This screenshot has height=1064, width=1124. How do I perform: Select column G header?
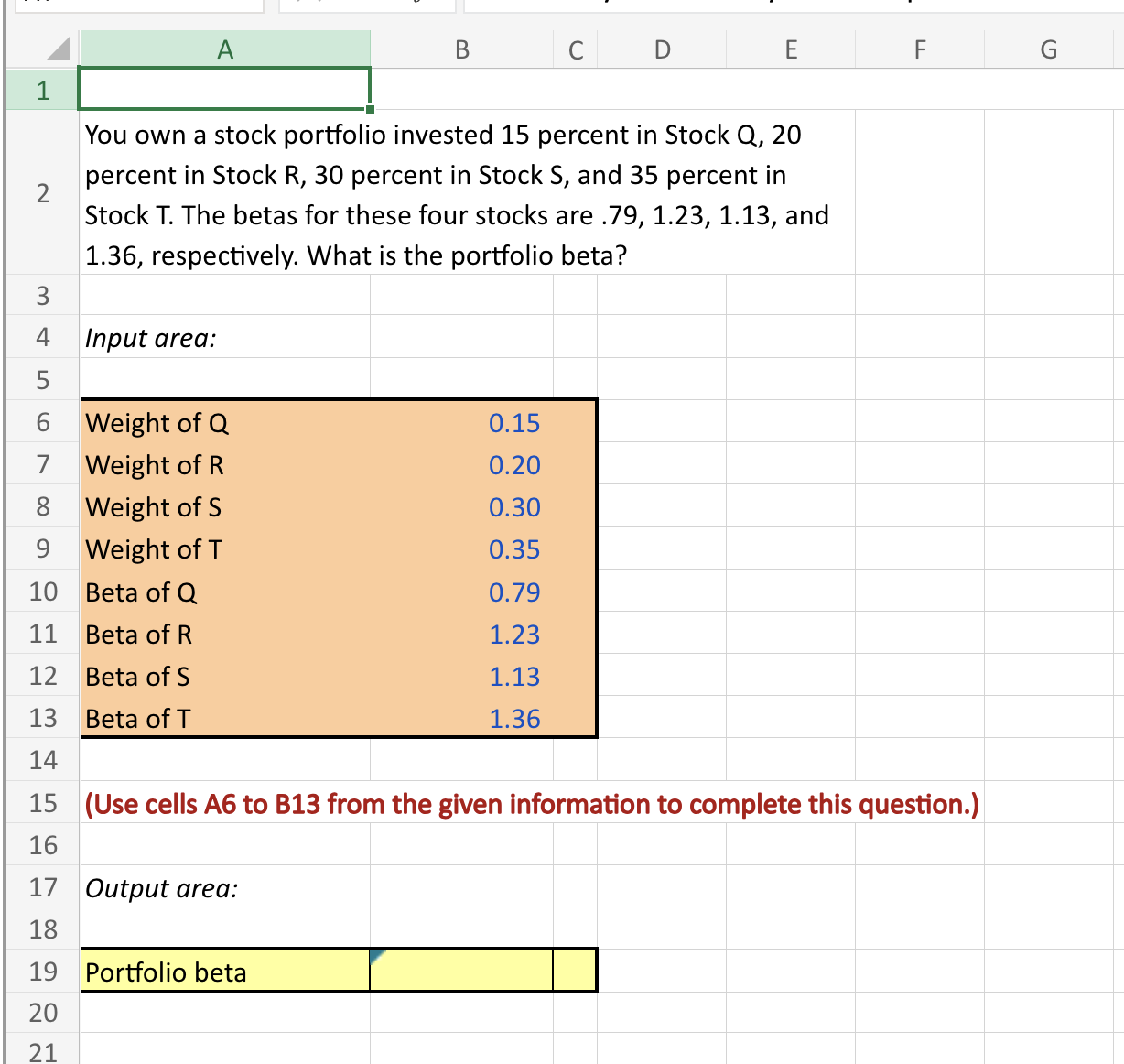(x=1048, y=49)
